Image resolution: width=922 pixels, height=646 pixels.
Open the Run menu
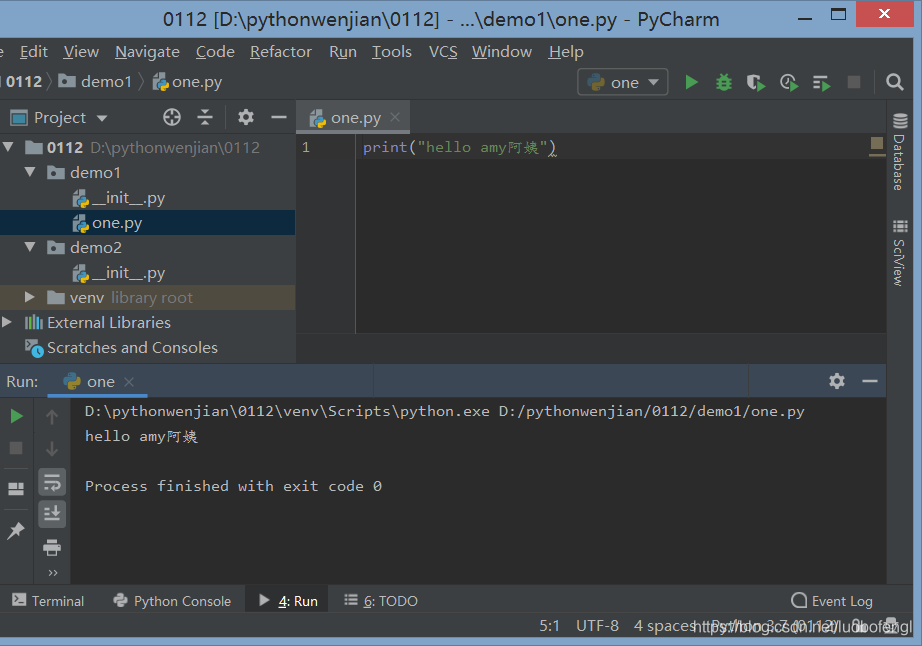click(x=343, y=52)
